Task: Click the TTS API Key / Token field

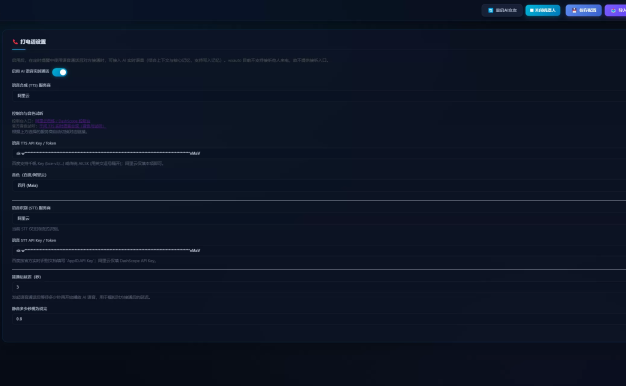Action: coord(319,153)
